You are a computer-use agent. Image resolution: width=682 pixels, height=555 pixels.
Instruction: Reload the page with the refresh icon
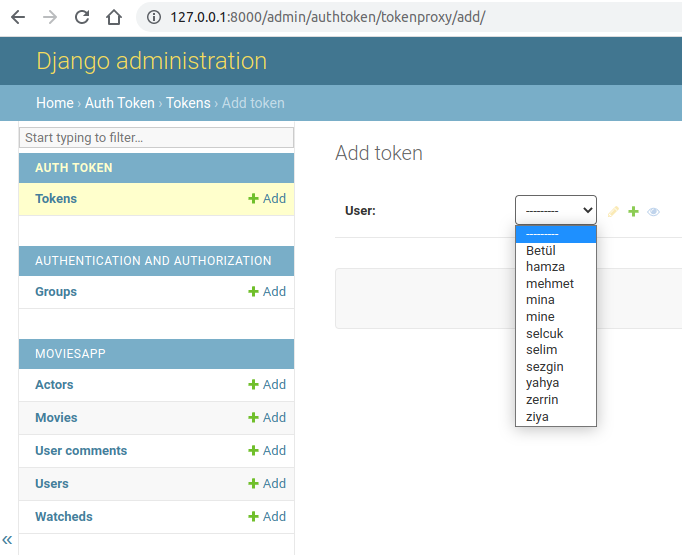(x=82, y=17)
